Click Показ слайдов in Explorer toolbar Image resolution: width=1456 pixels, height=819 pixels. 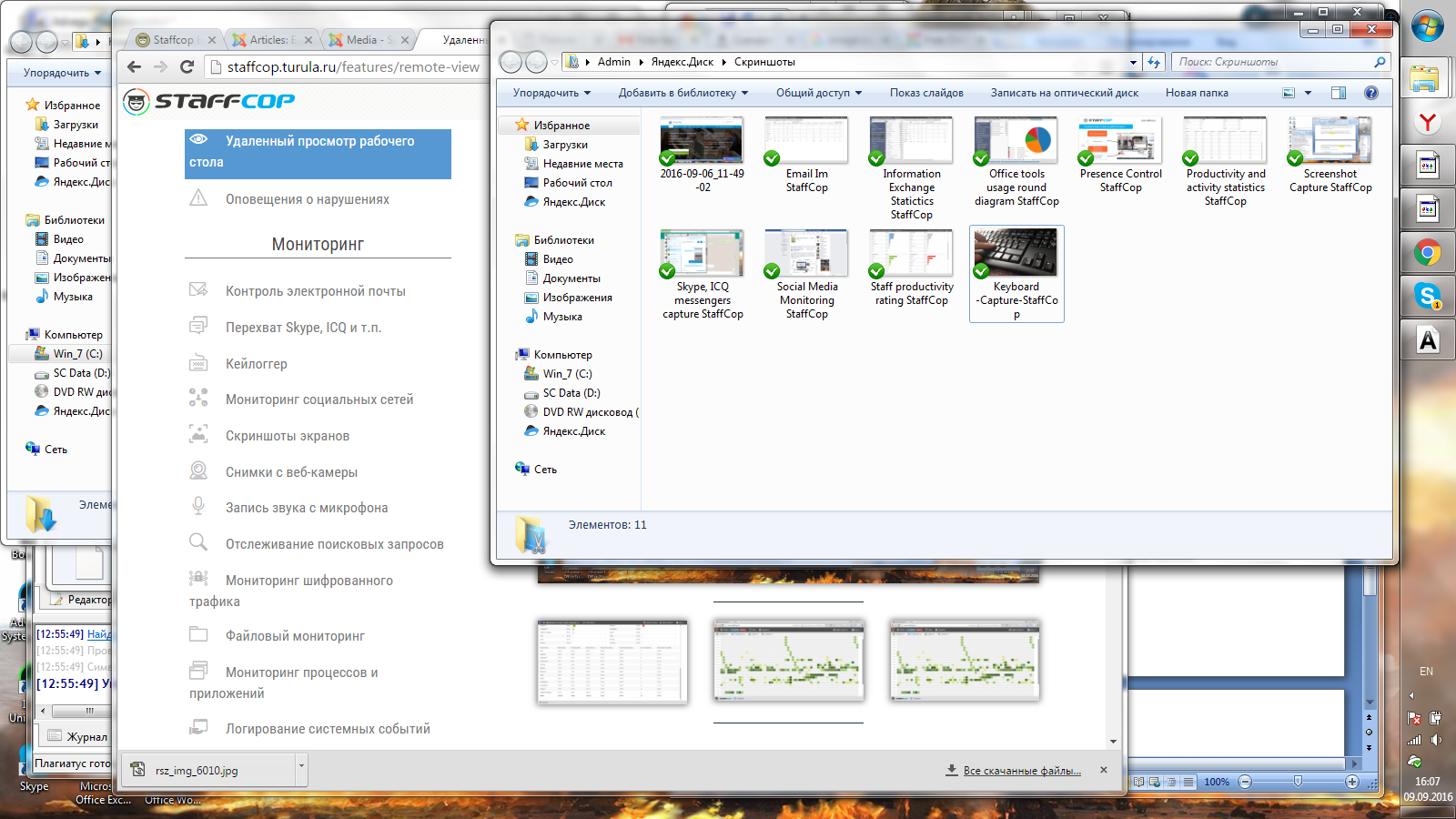(926, 93)
